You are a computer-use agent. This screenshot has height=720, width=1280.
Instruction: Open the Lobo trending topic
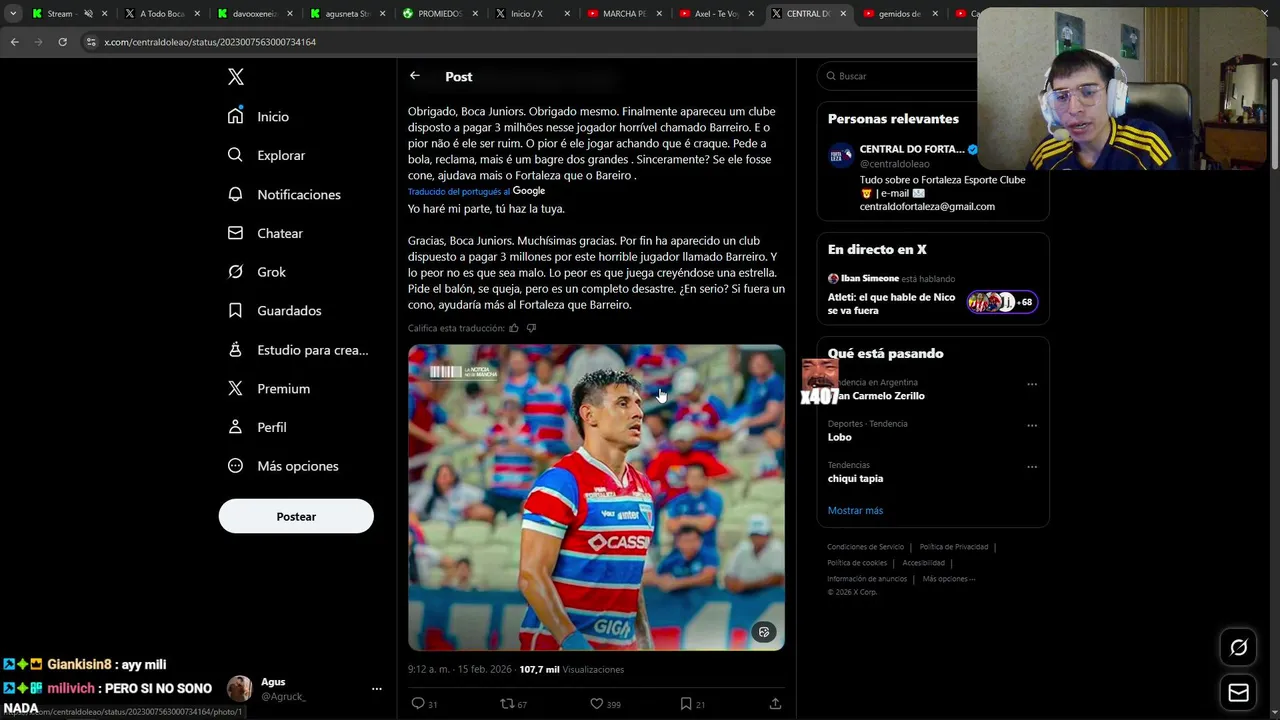click(x=840, y=437)
